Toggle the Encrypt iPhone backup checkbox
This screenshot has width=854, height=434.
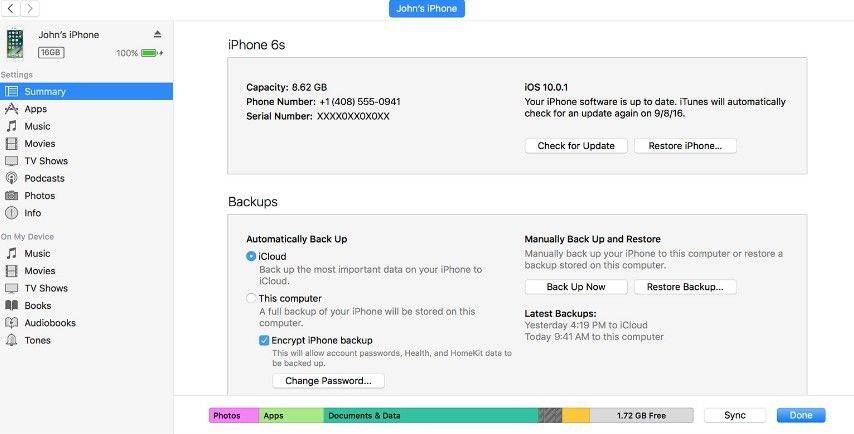(x=264, y=340)
